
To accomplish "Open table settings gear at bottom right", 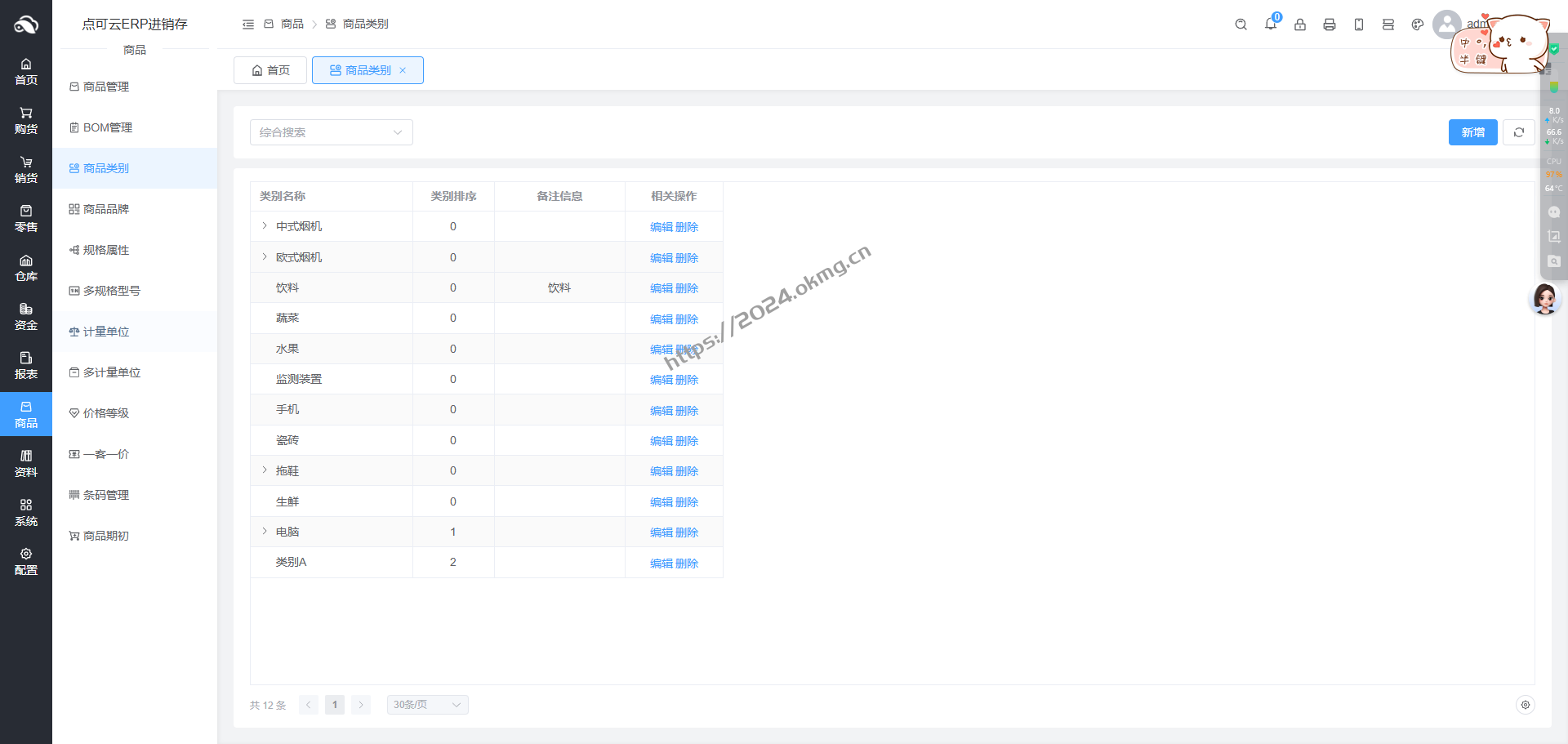I will point(1525,705).
